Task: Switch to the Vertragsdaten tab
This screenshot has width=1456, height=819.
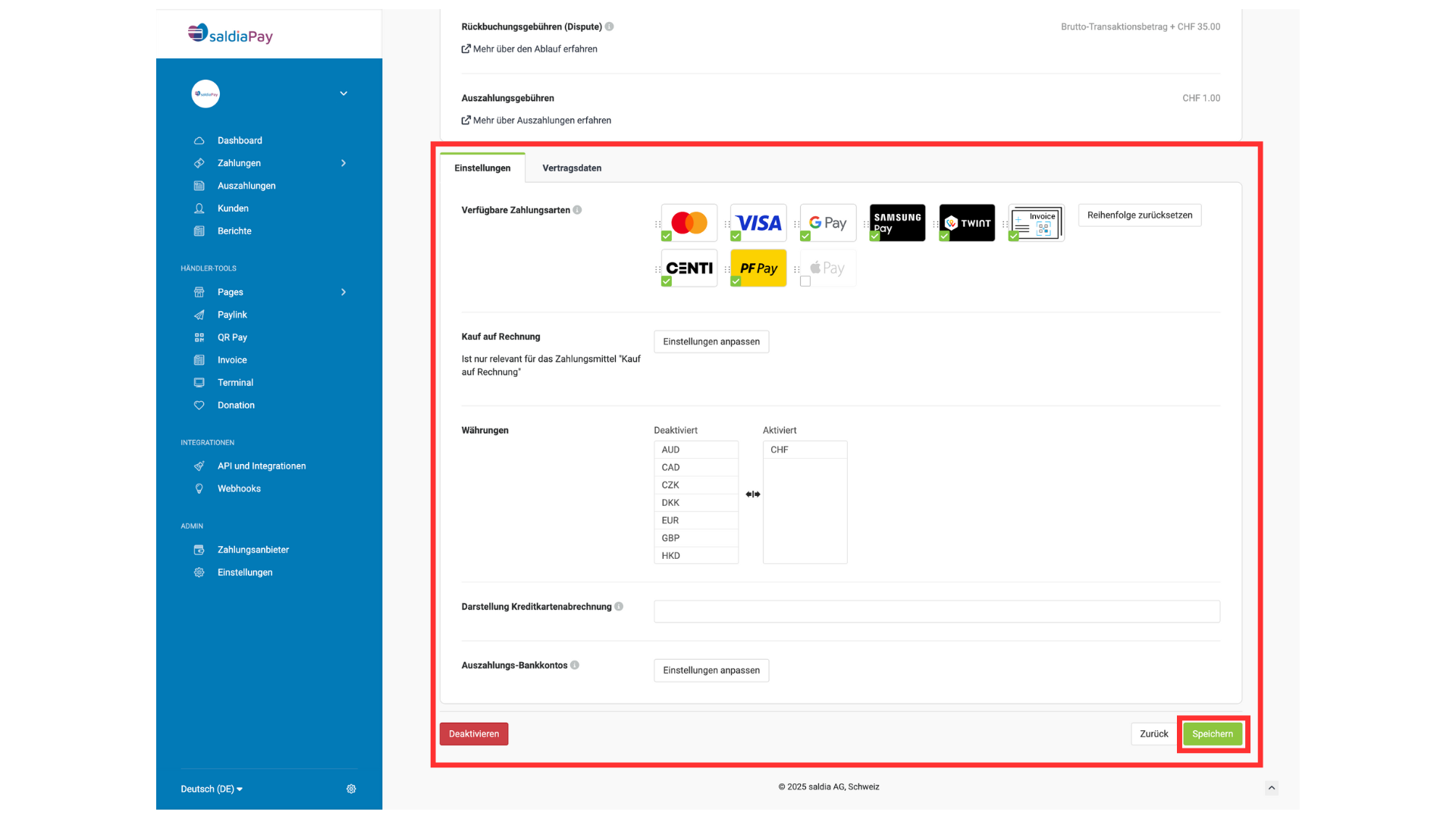Action: (572, 168)
